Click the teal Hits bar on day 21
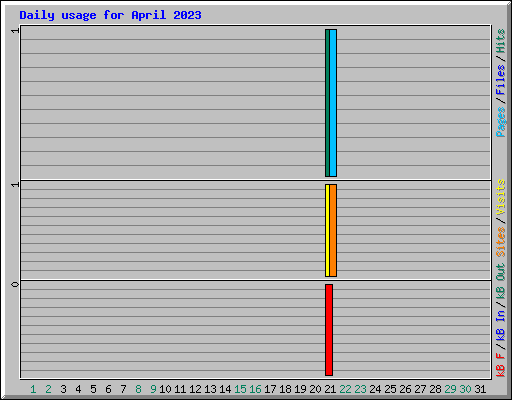This screenshot has width=512, height=400. pos(327,103)
